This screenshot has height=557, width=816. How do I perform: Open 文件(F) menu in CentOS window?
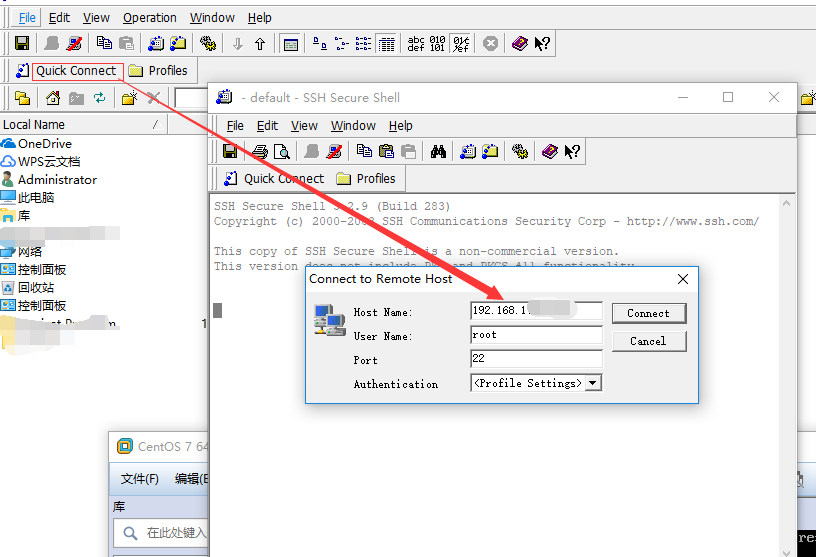[139, 479]
